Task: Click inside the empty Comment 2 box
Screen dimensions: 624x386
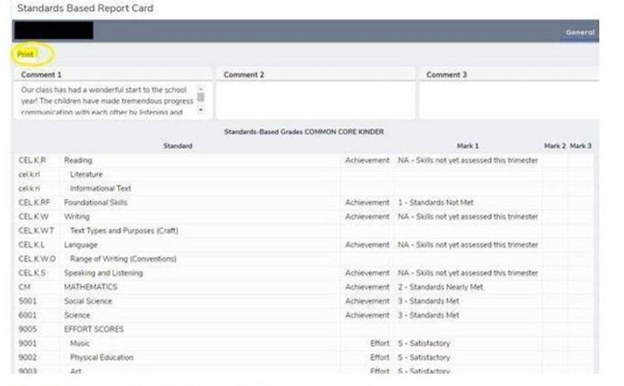Action: pyautogui.click(x=315, y=99)
